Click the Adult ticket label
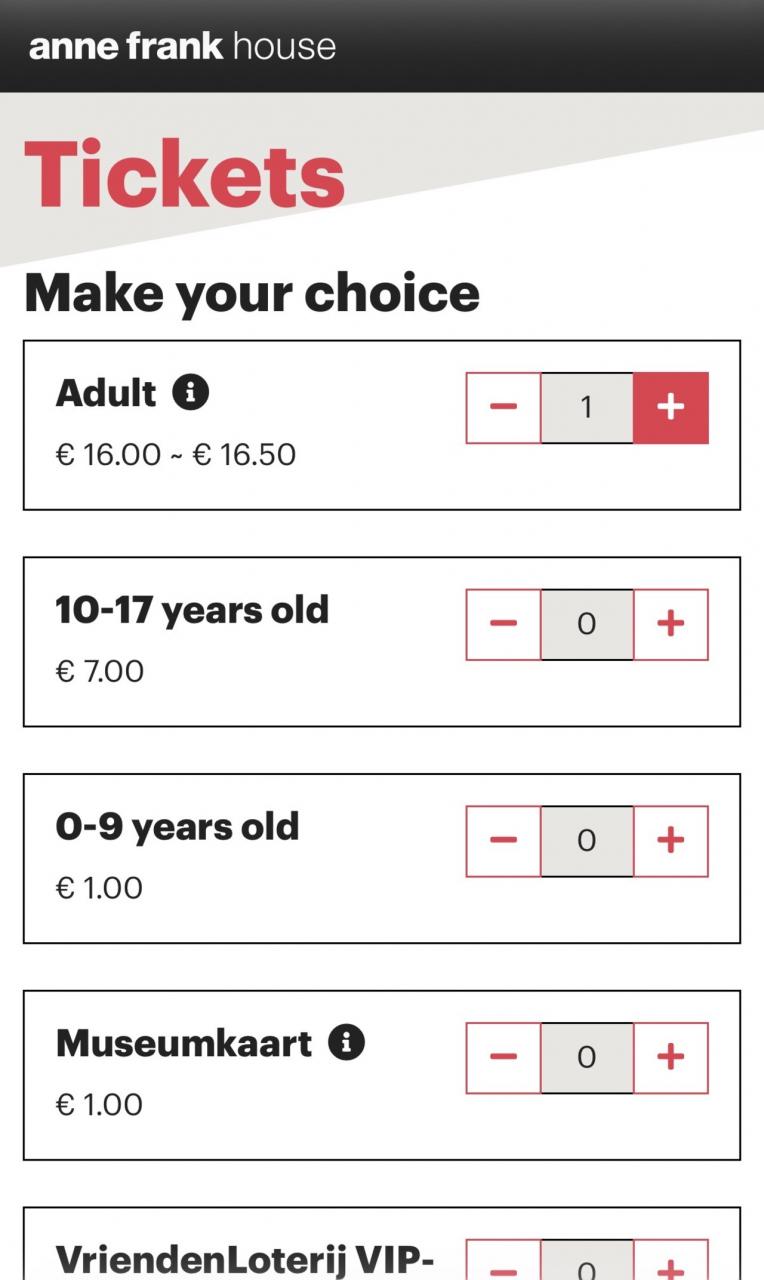Screen dimensions: 764x1280 (106, 393)
